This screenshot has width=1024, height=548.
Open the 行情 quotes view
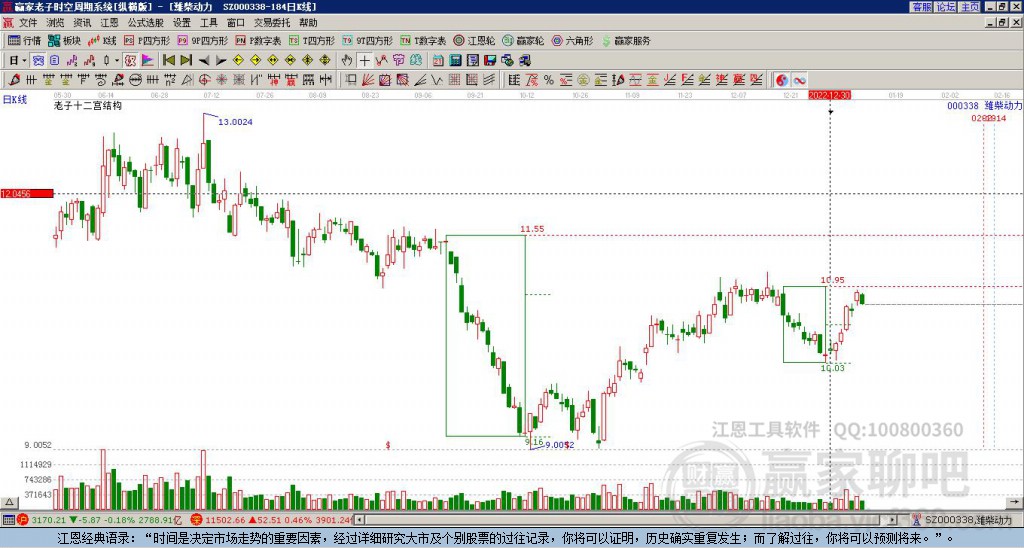pyautogui.click(x=25, y=40)
